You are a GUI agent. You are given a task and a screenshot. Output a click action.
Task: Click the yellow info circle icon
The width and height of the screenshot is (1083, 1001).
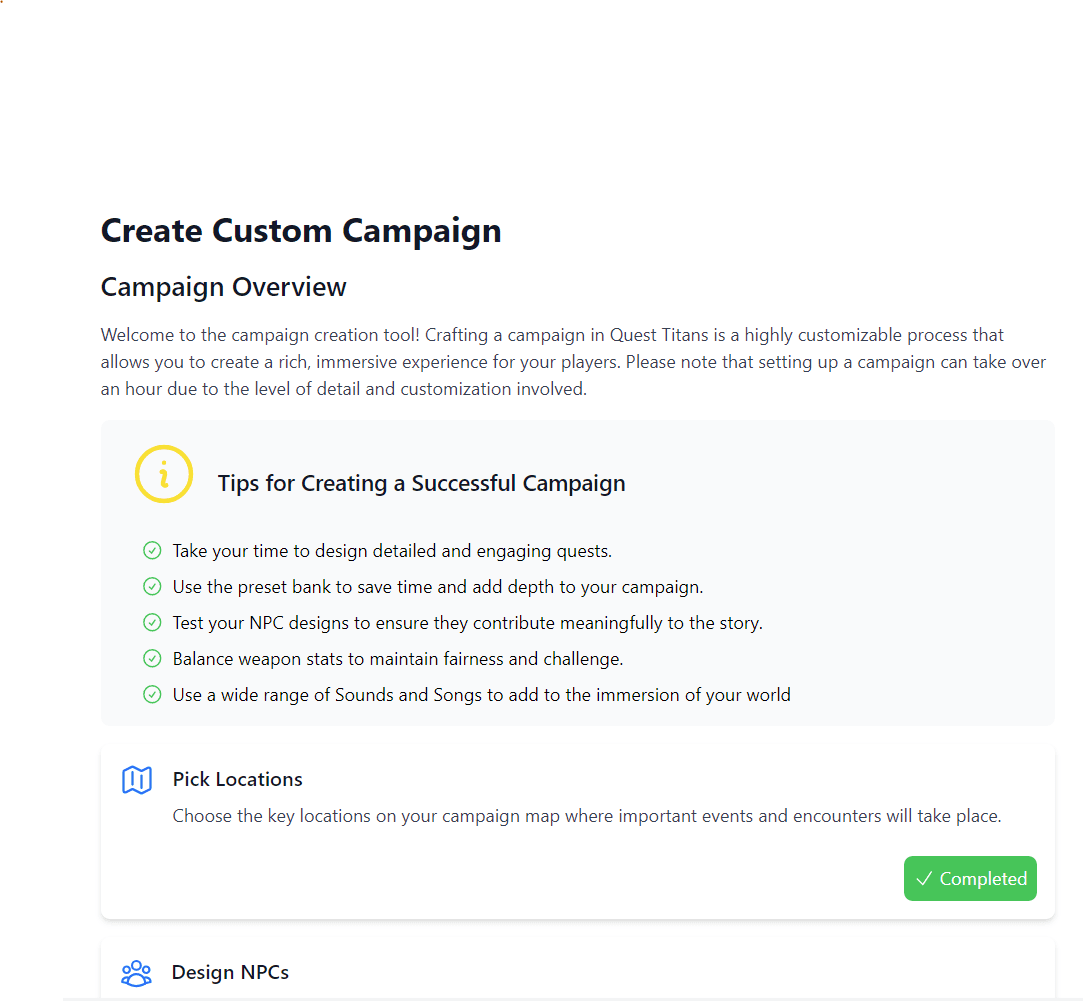pyautogui.click(x=164, y=474)
